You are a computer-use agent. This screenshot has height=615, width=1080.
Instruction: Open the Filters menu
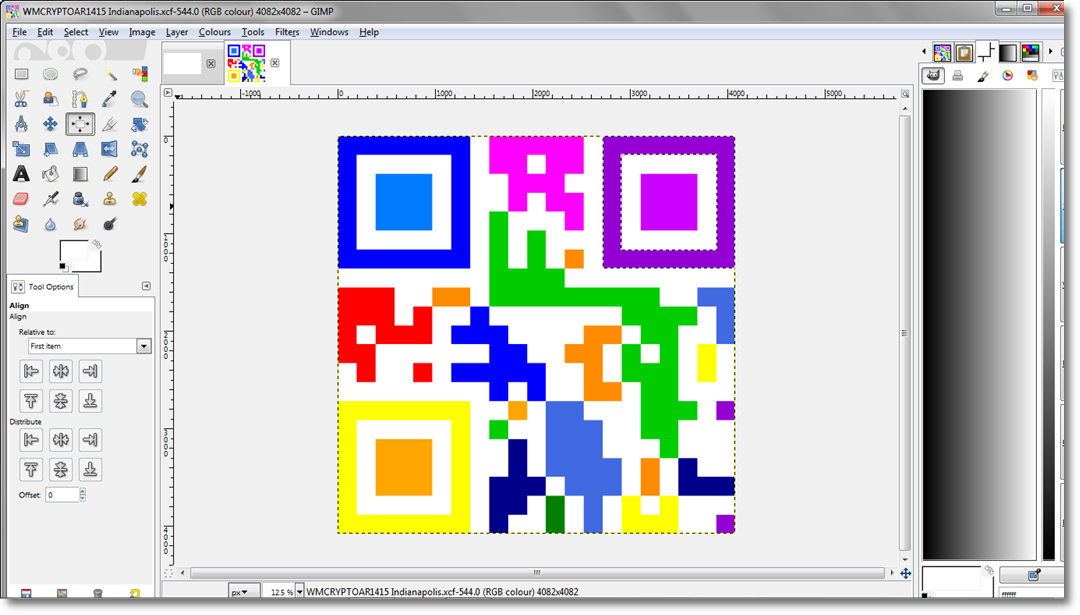coord(287,32)
